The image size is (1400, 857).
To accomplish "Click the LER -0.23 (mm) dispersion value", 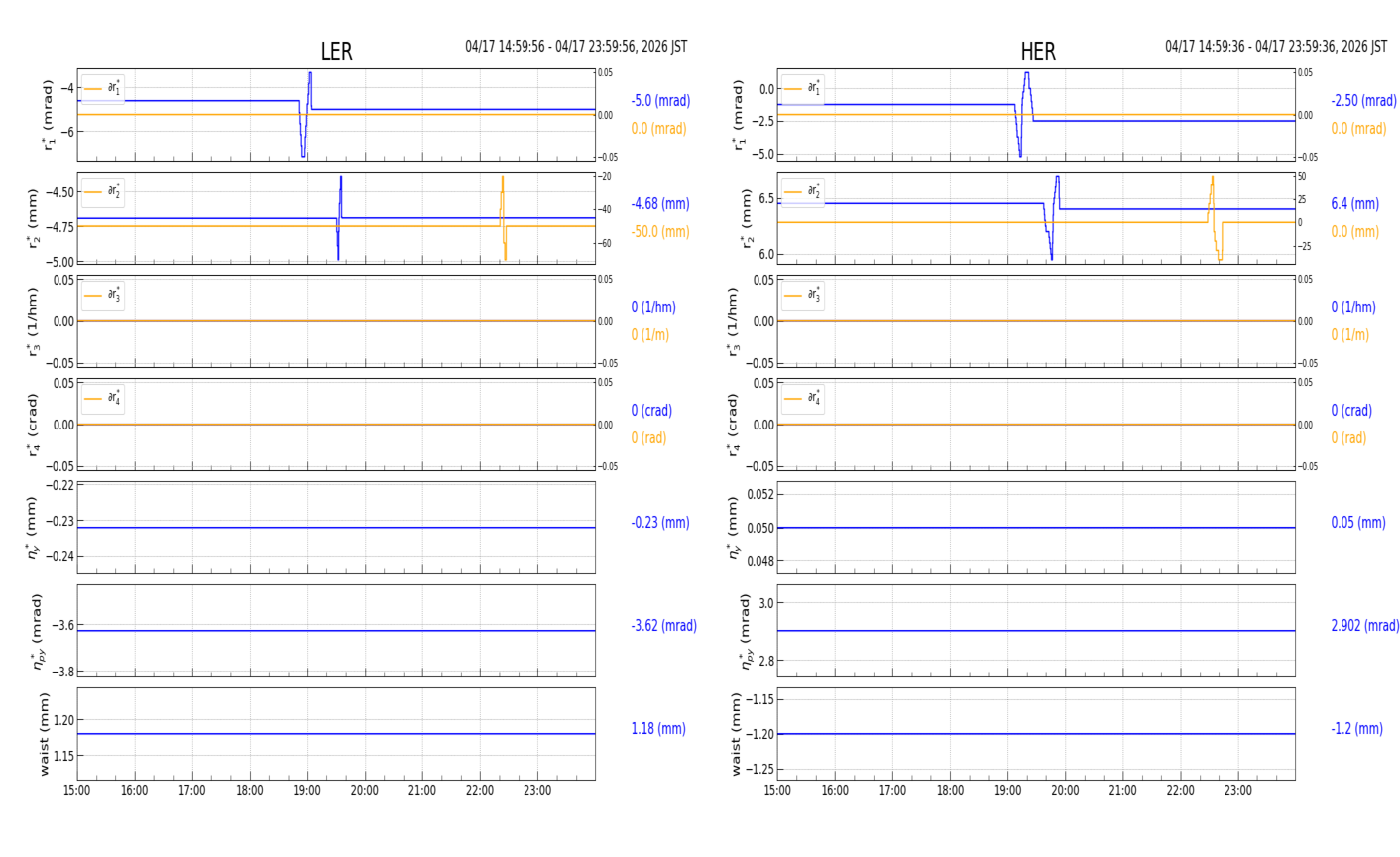I will [659, 523].
